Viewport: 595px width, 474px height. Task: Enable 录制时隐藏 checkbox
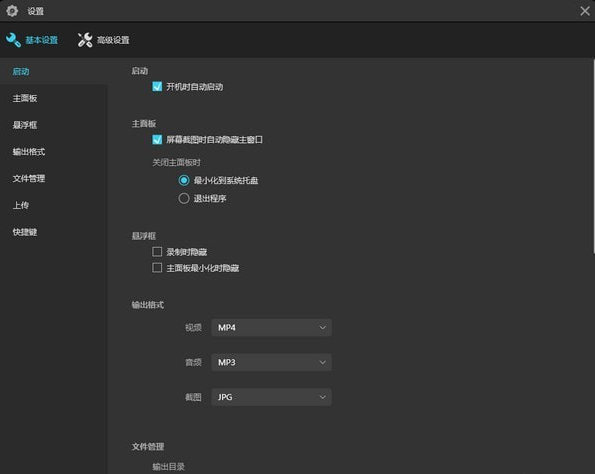coord(157,252)
